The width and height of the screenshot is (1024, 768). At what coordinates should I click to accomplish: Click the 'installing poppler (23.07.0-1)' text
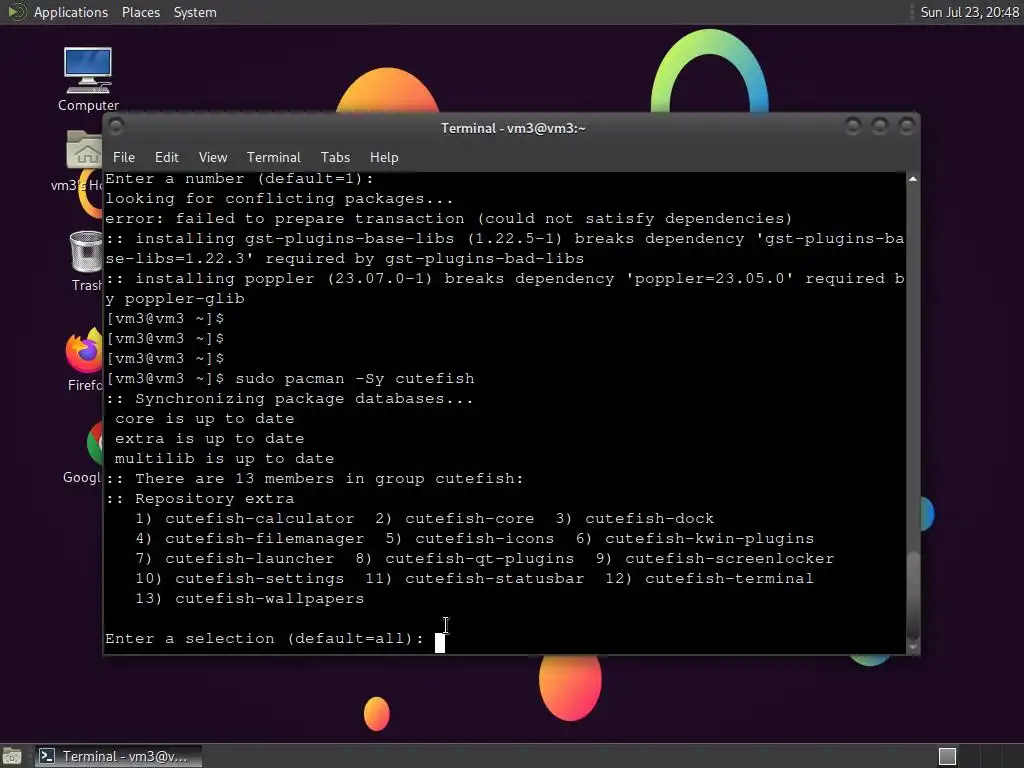point(283,279)
